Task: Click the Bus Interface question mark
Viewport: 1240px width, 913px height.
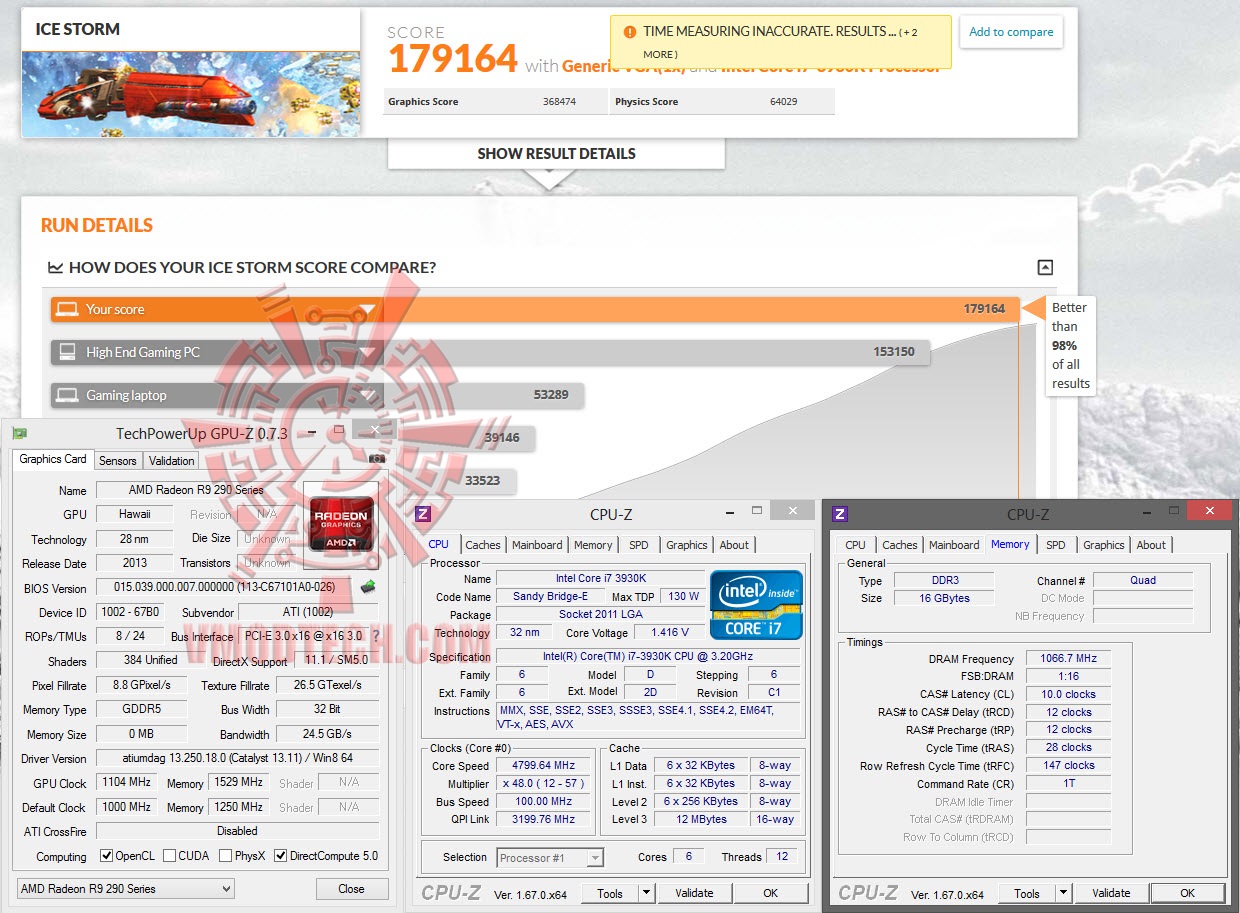Action: click(375, 636)
